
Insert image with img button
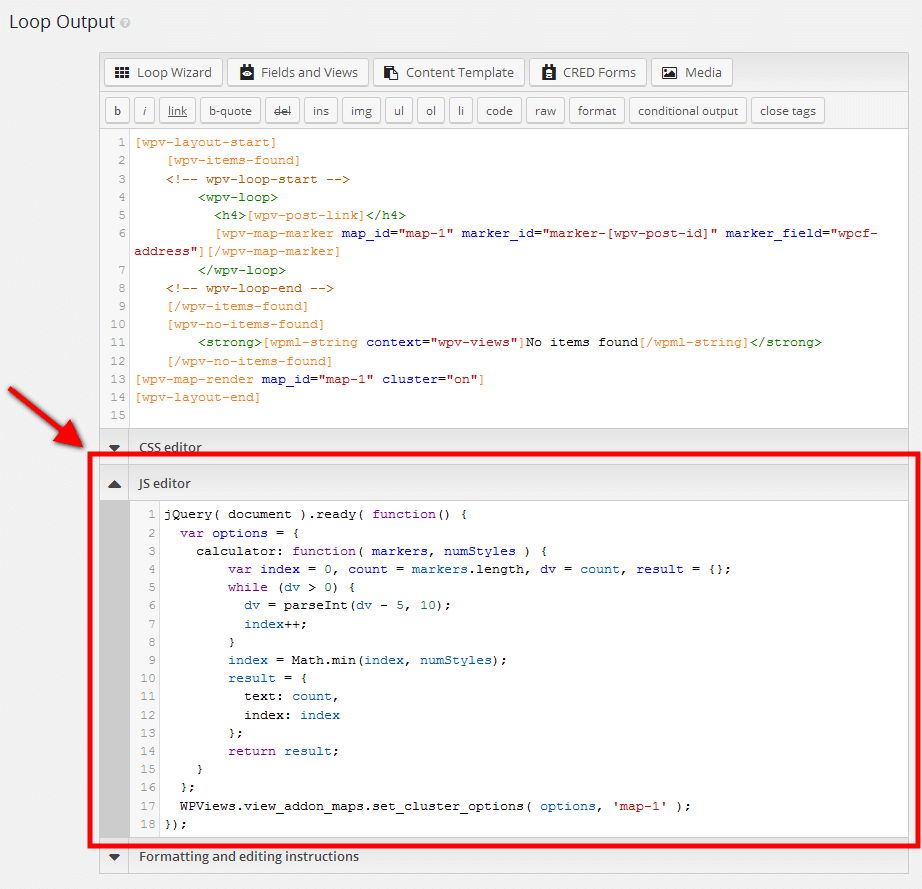pyautogui.click(x=362, y=111)
